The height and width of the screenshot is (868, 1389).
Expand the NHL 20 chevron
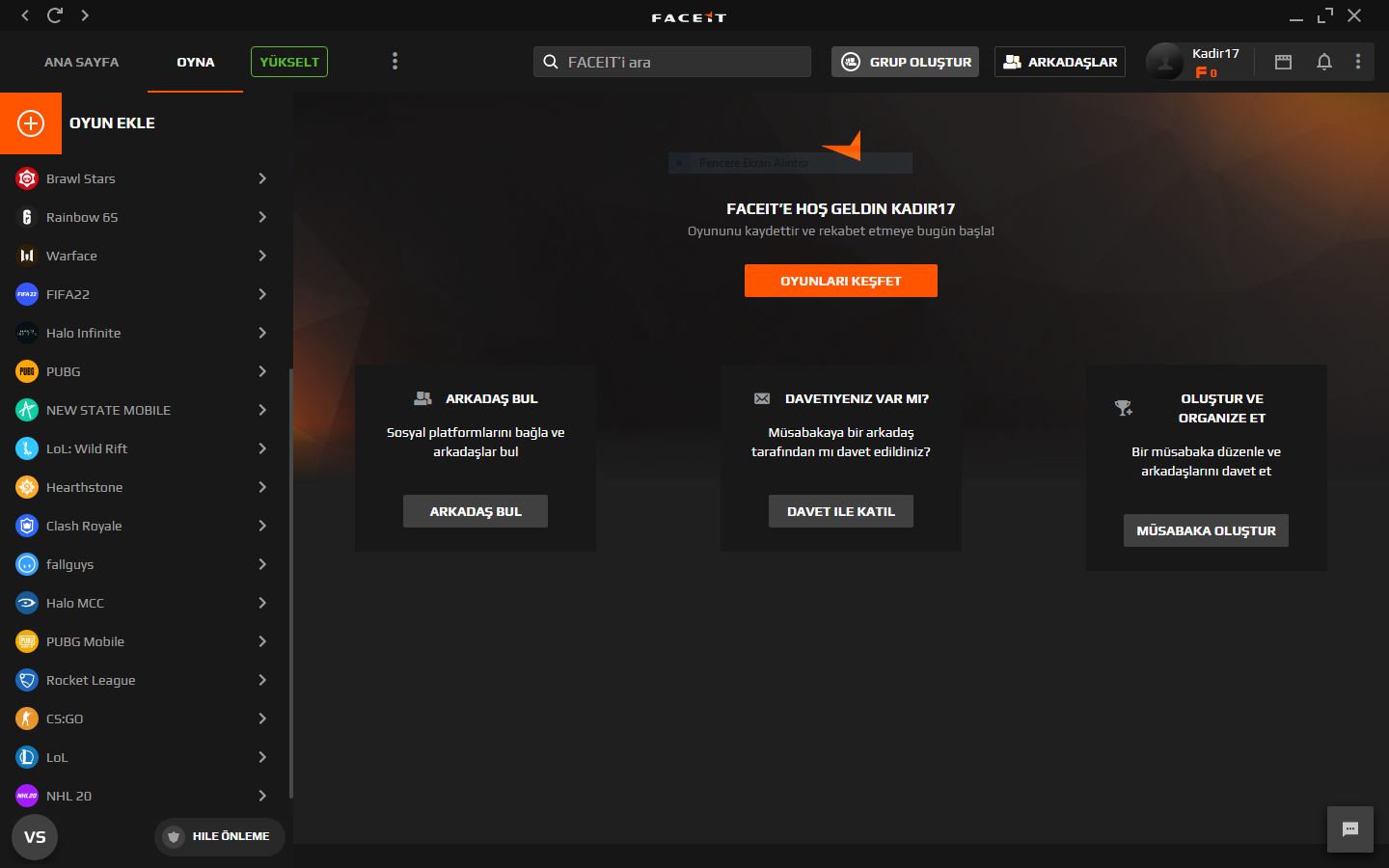click(x=262, y=796)
